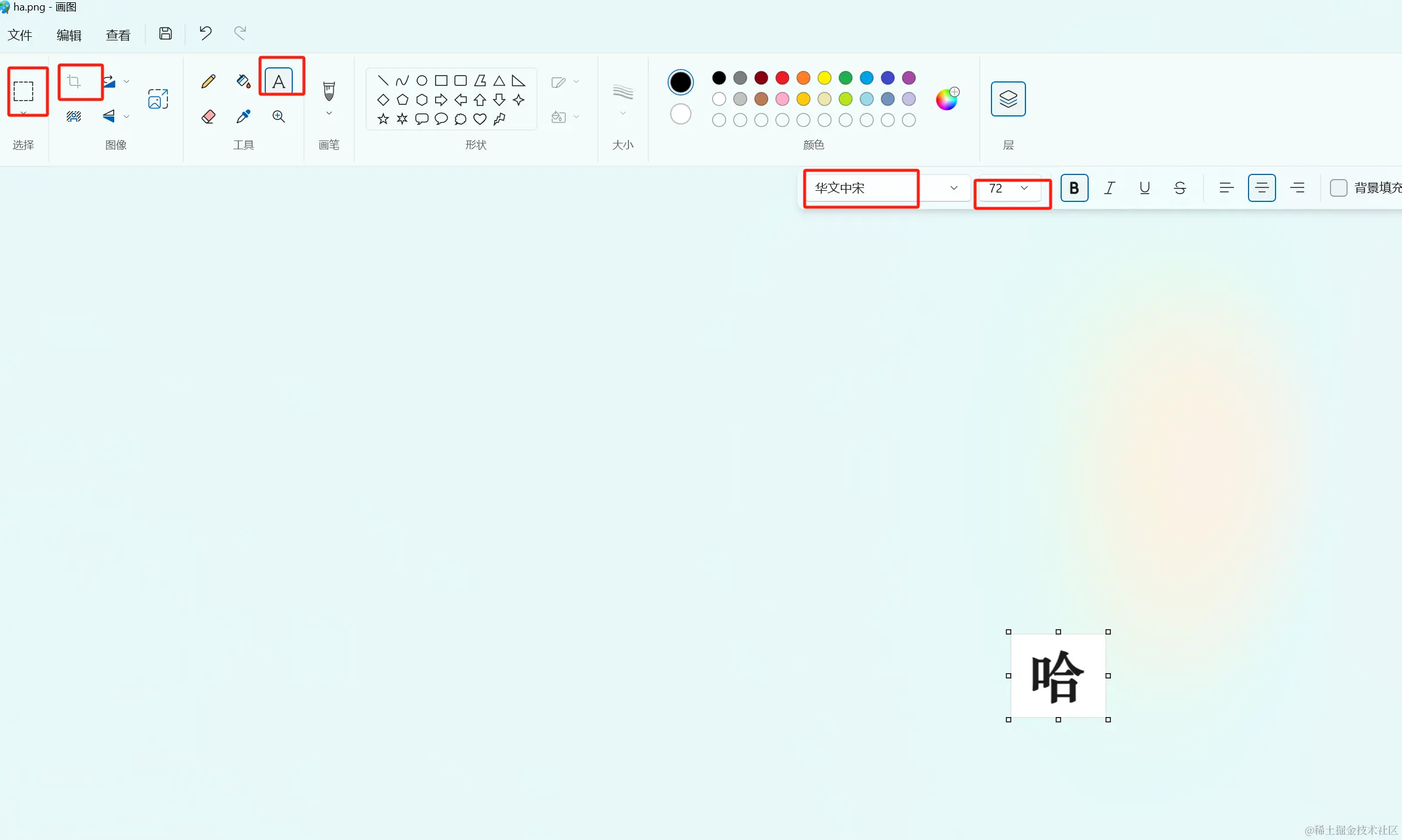
Task: Click inside the 哈 text box
Action: click(x=1058, y=676)
